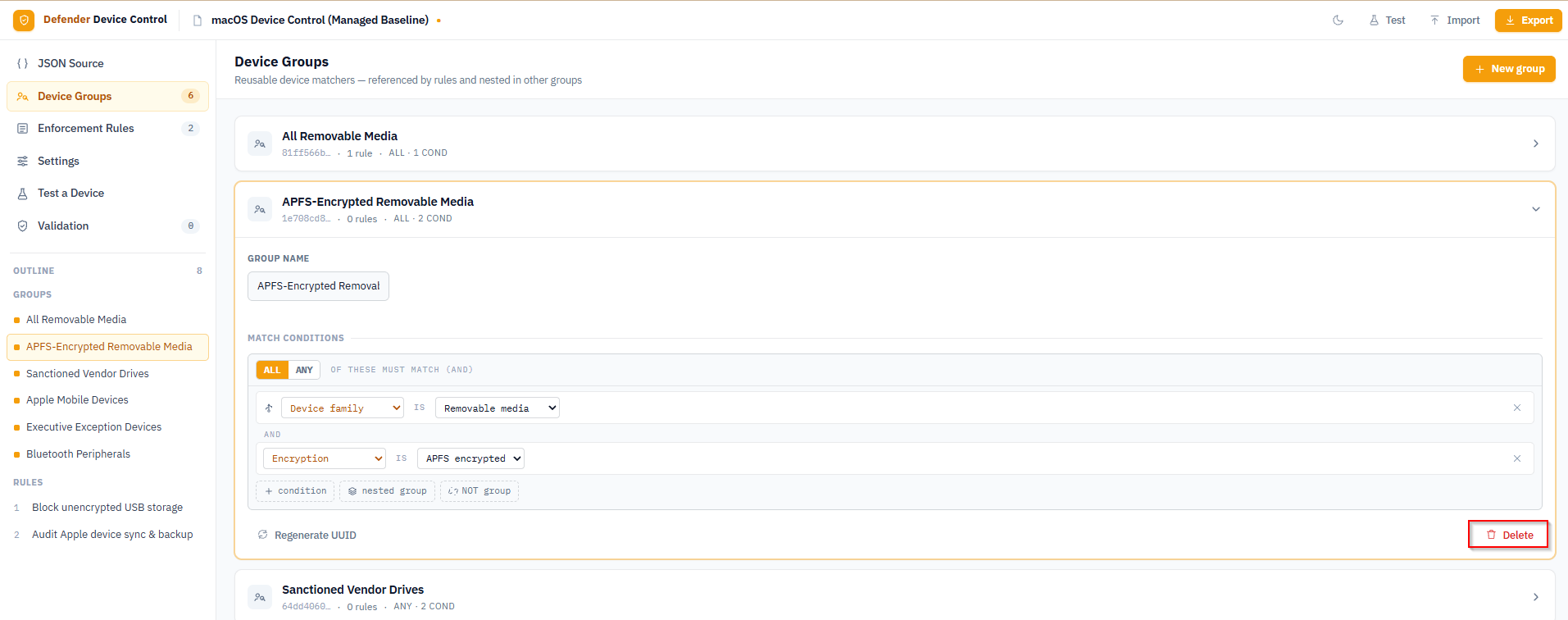Click the Import button
1568x620 pixels.
(1455, 21)
